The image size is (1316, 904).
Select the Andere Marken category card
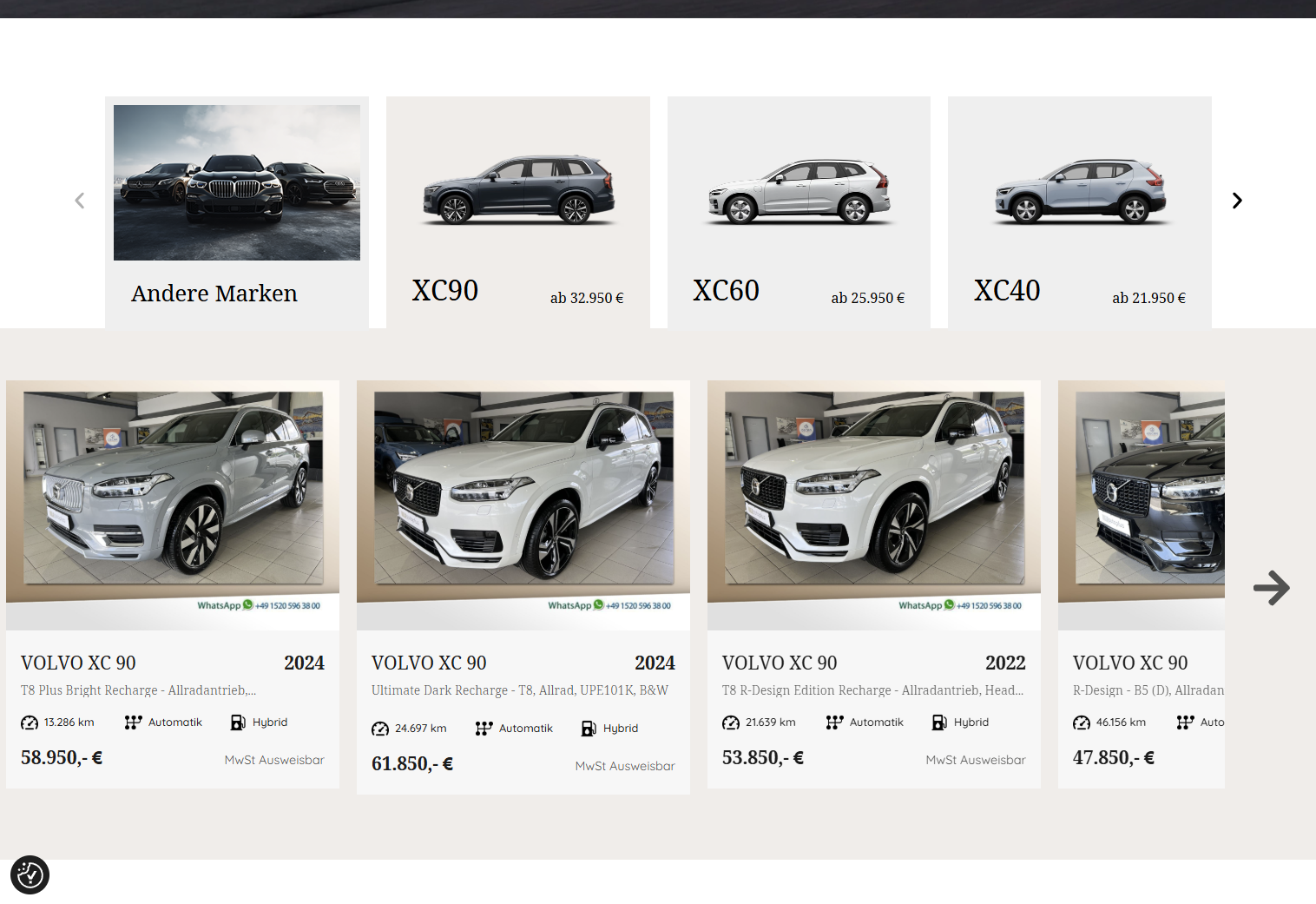(x=236, y=211)
